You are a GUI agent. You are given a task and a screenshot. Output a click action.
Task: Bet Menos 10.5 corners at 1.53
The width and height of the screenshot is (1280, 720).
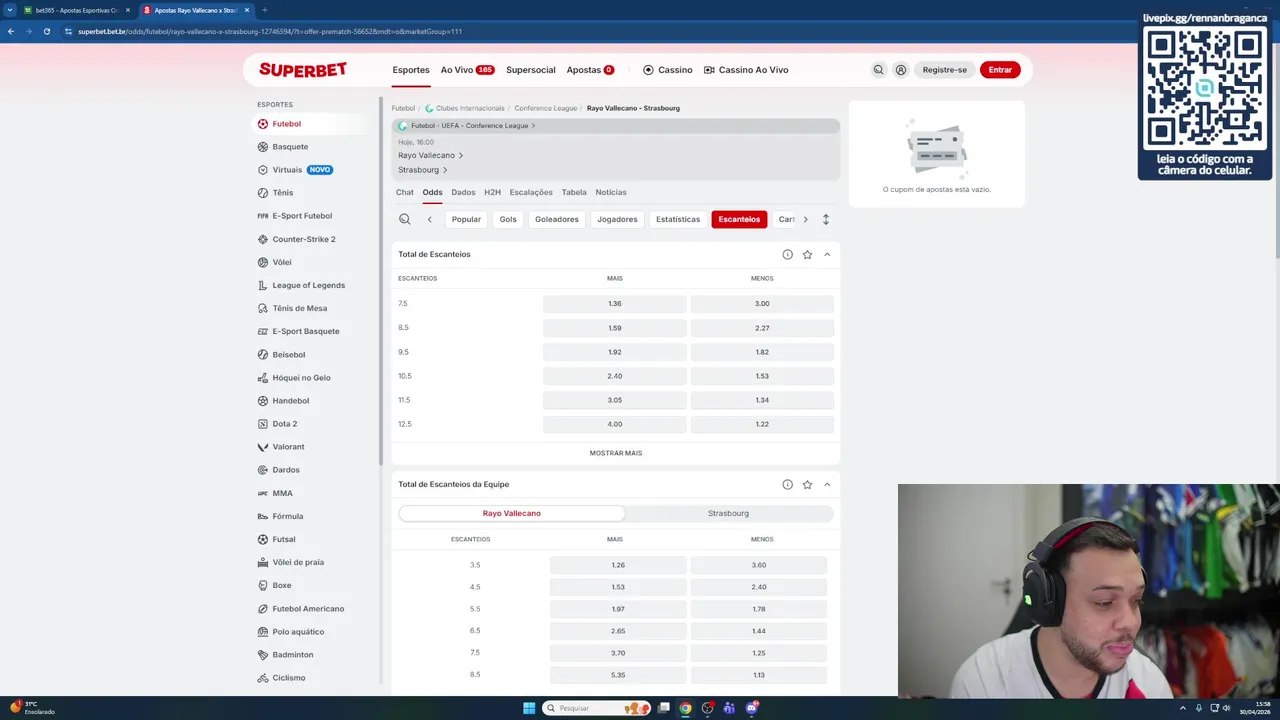click(762, 376)
